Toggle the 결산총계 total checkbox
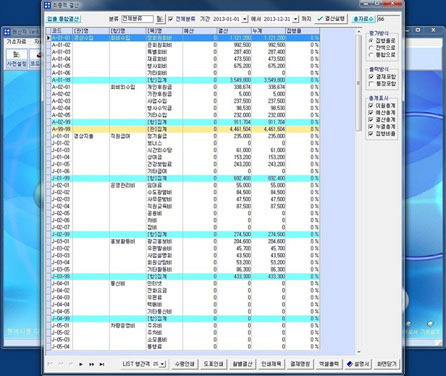This screenshot has width=446, height=376. (371, 119)
